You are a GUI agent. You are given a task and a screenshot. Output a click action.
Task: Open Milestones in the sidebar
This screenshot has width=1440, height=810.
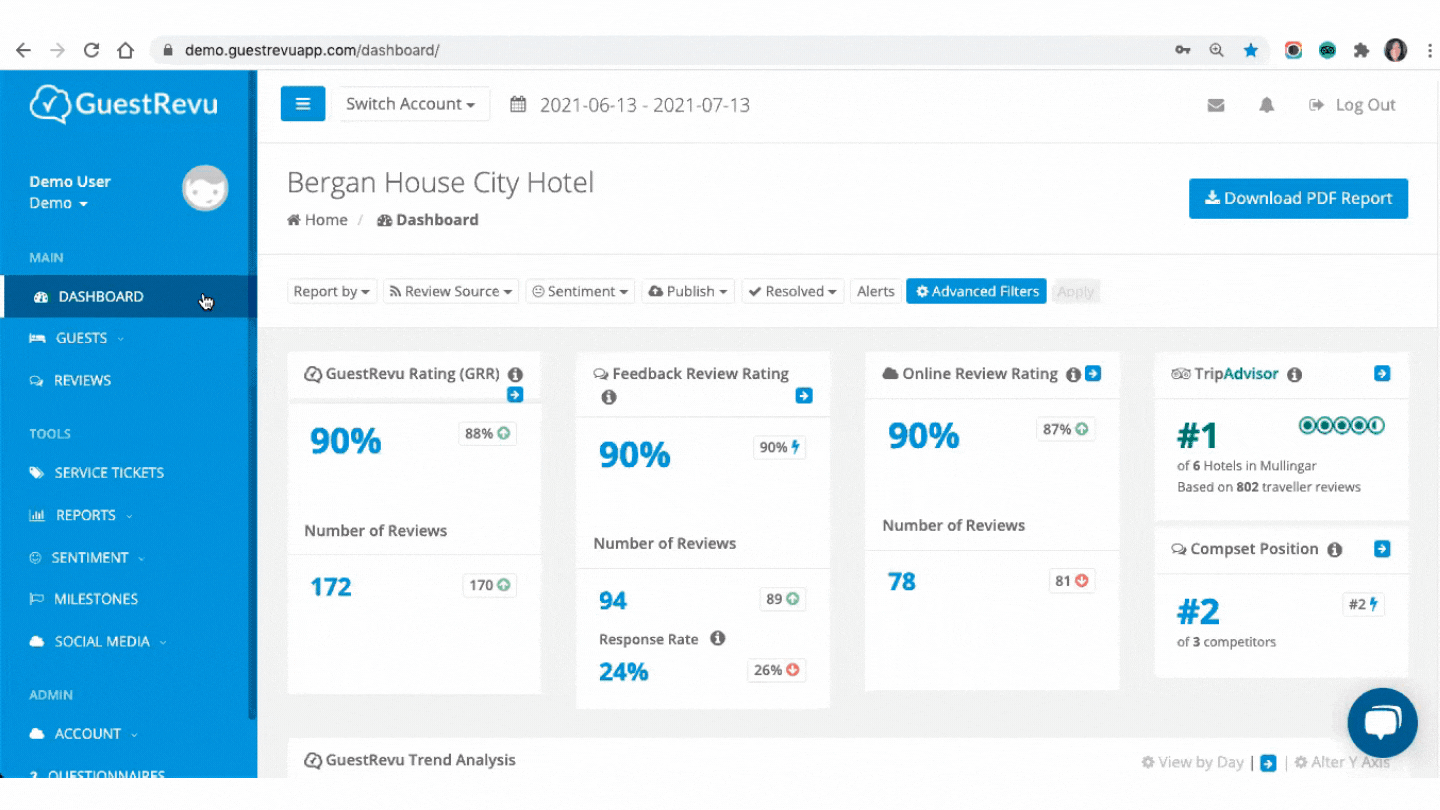(x=128, y=599)
